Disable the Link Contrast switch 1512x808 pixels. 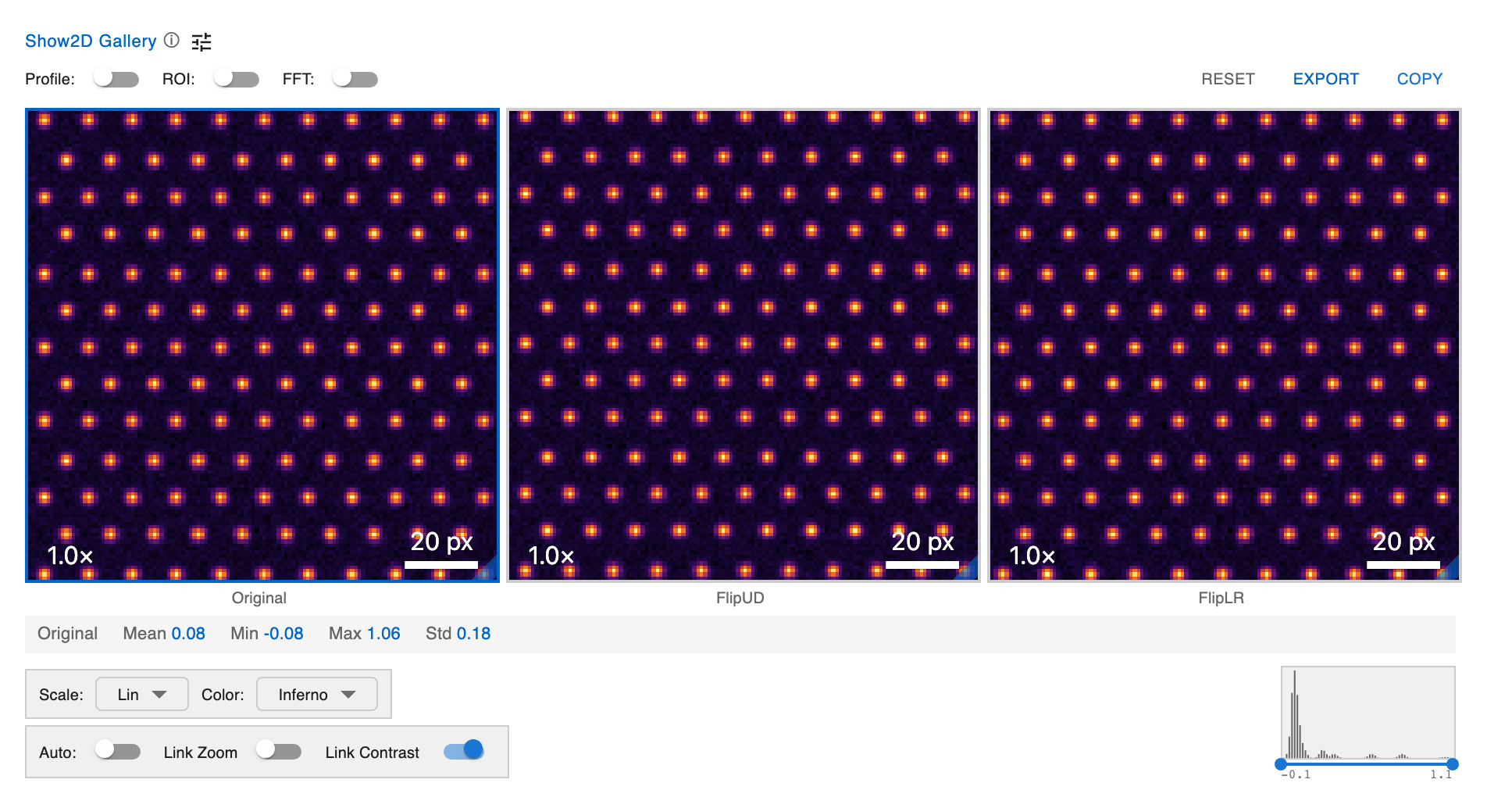(464, 751)
